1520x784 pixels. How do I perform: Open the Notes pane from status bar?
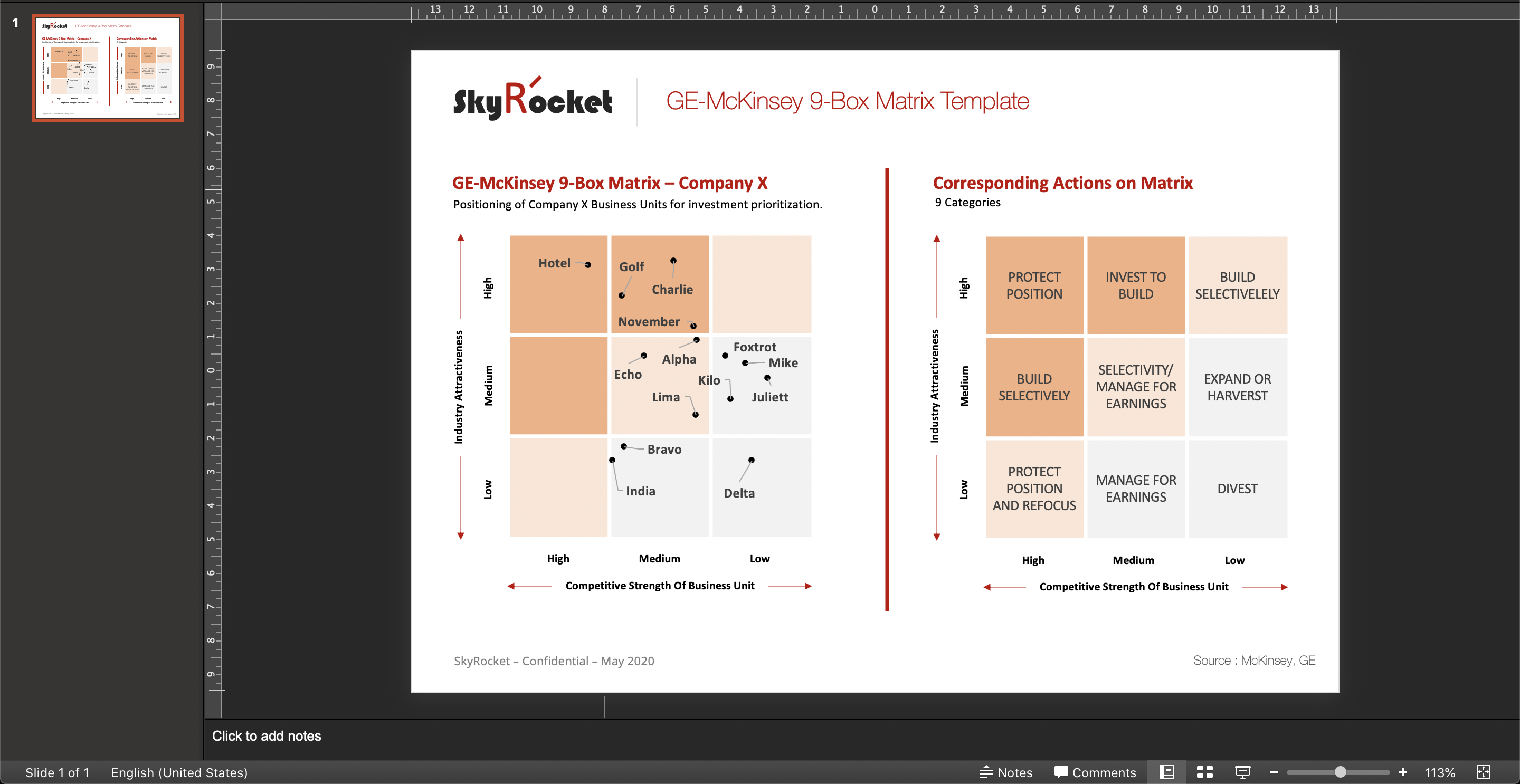point(1005,772)
